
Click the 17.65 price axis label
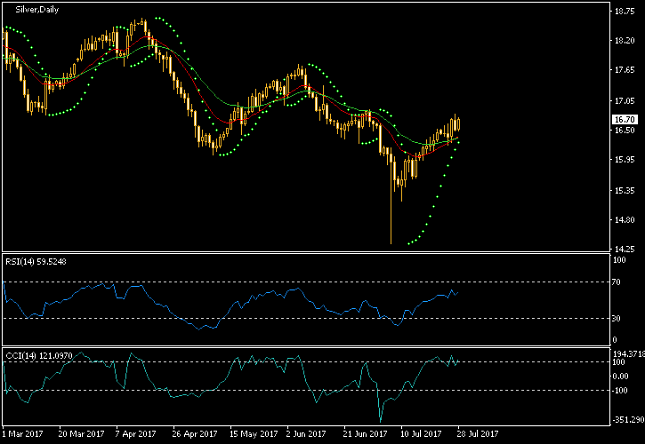[x=624, y=70]
